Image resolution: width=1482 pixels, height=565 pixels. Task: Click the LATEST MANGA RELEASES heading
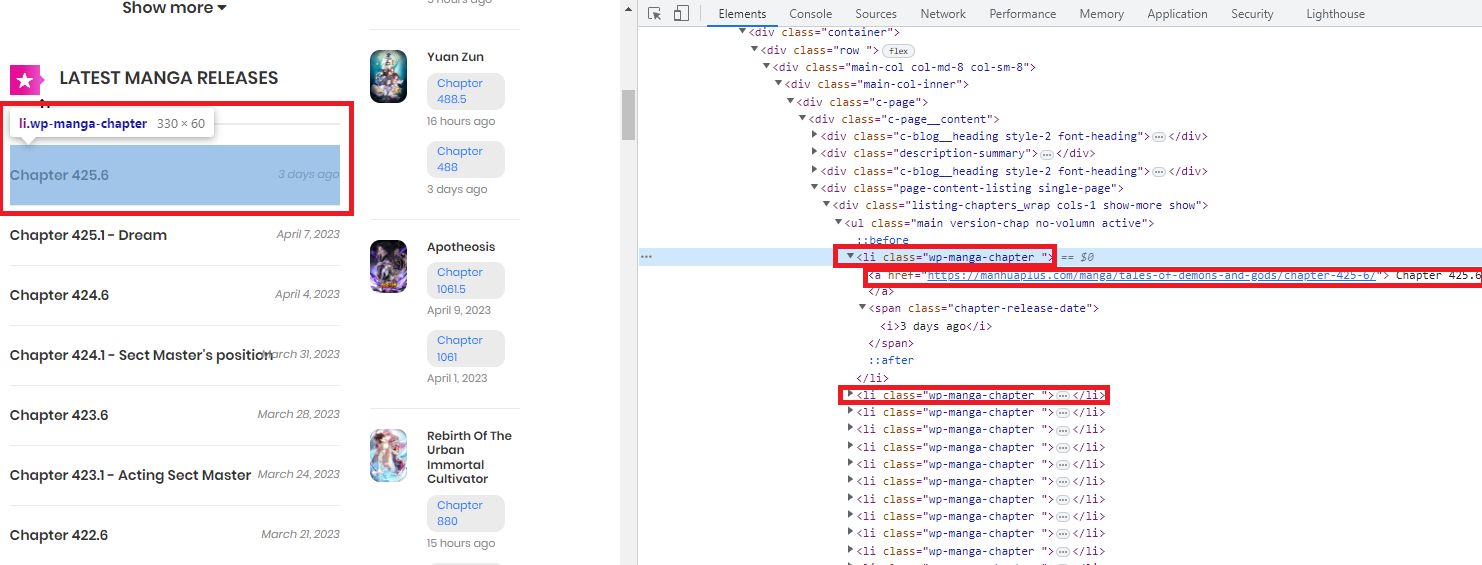[x=169, y=78]
